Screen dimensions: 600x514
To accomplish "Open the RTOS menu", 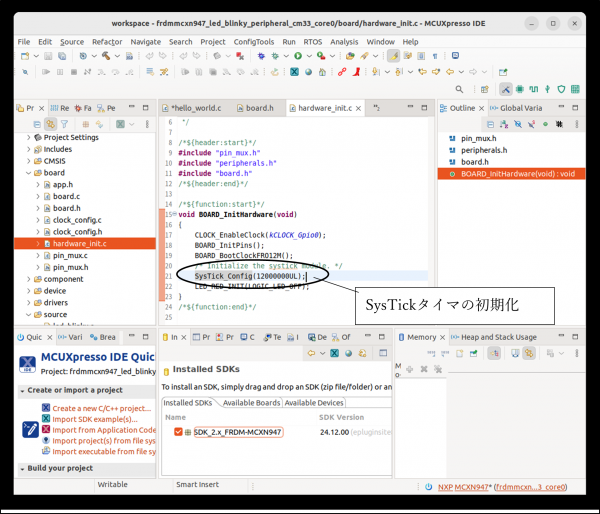I will coord(313,42).
